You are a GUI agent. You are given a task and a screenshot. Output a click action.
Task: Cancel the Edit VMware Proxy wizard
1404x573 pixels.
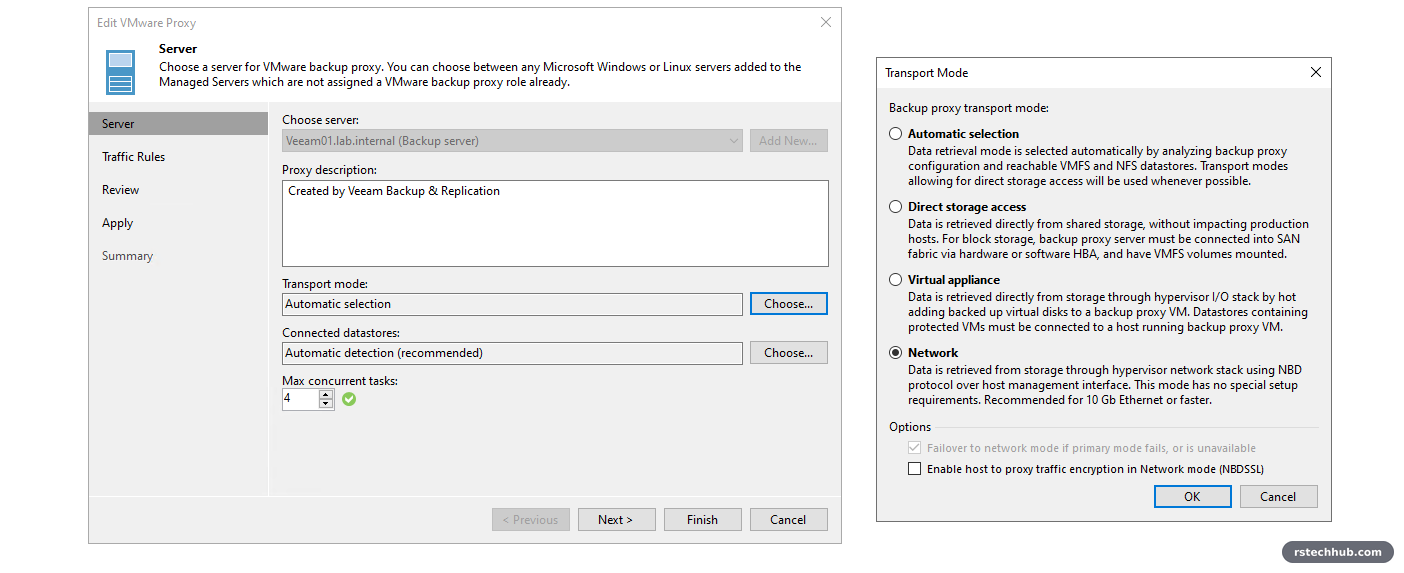789,520
